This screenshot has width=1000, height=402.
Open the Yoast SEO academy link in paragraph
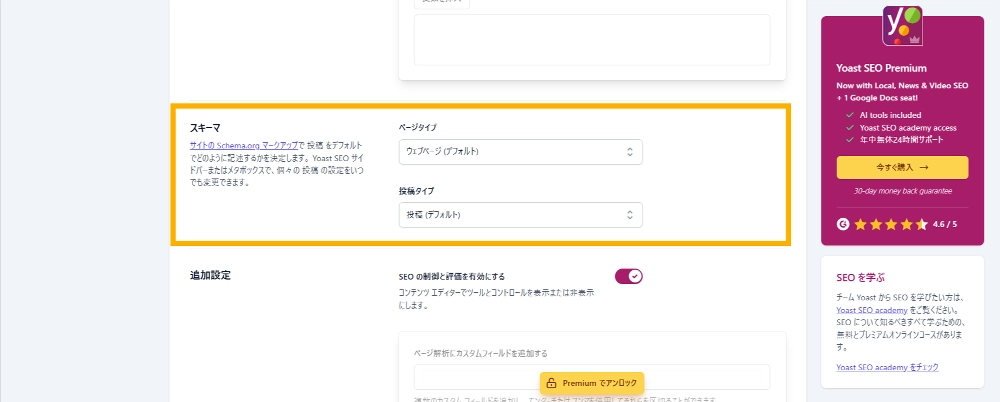(871, 310)
